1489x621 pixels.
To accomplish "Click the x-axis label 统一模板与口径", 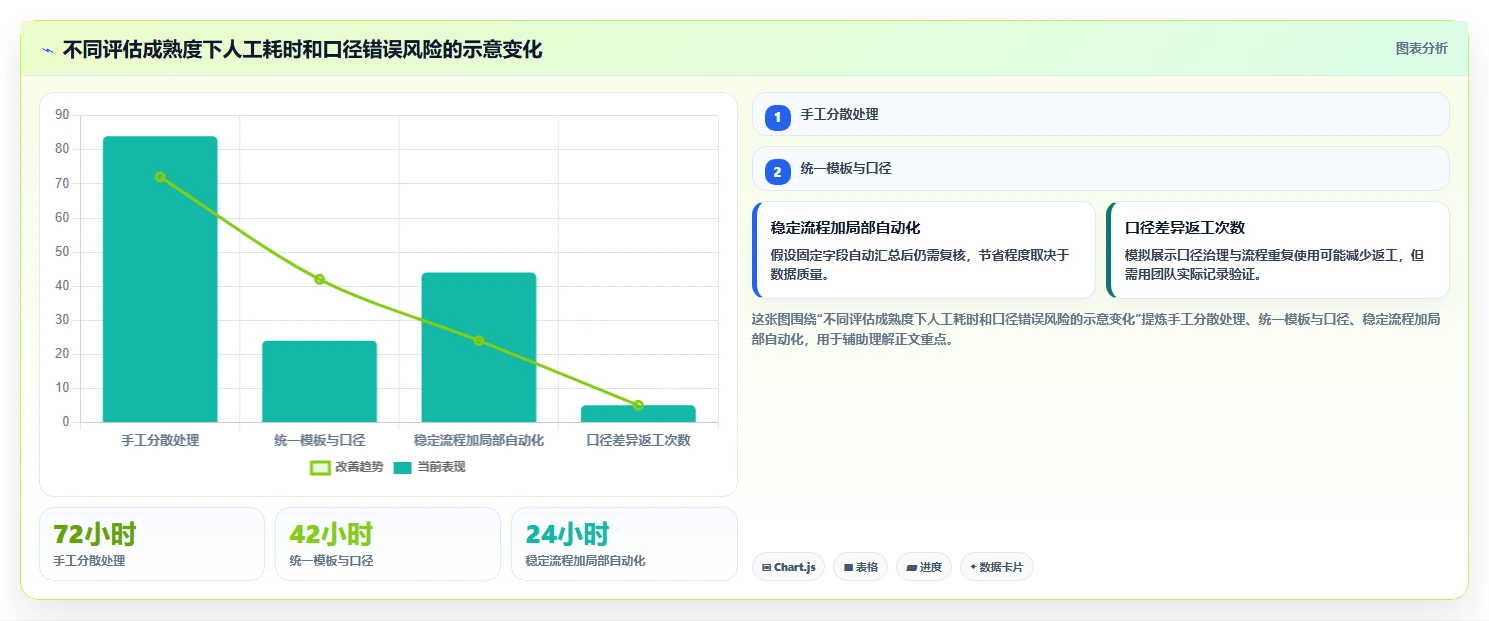I will [319, 440].
